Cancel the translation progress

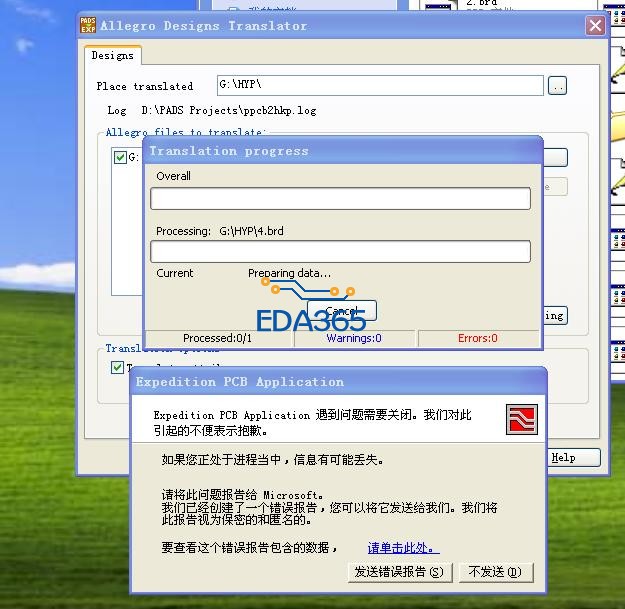point(342,310)
